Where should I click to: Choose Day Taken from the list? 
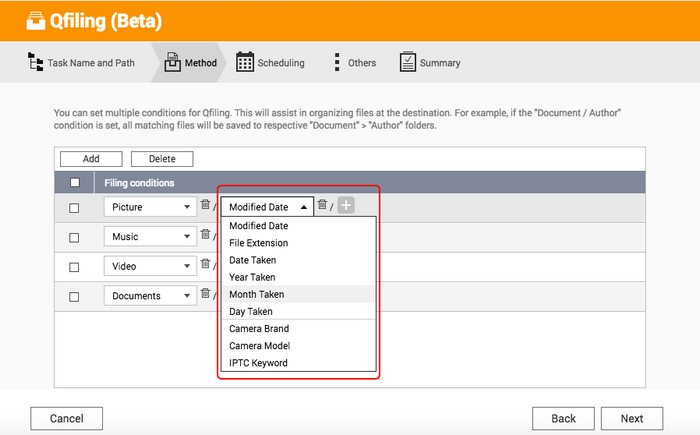pyautogui.click(x=299, y=311)
